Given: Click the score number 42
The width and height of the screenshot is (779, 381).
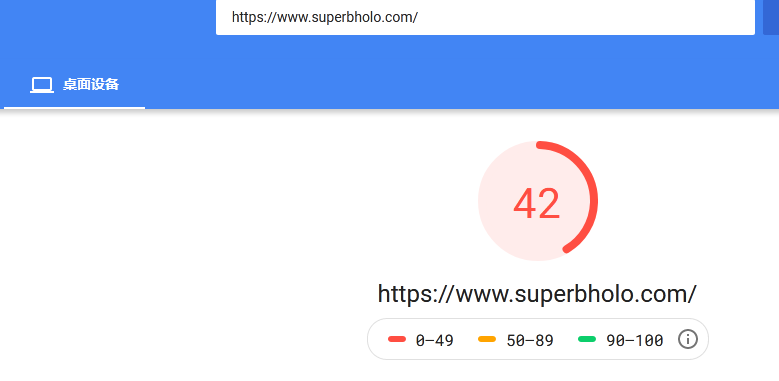Looking at the screenshot, I should point(537,204).
